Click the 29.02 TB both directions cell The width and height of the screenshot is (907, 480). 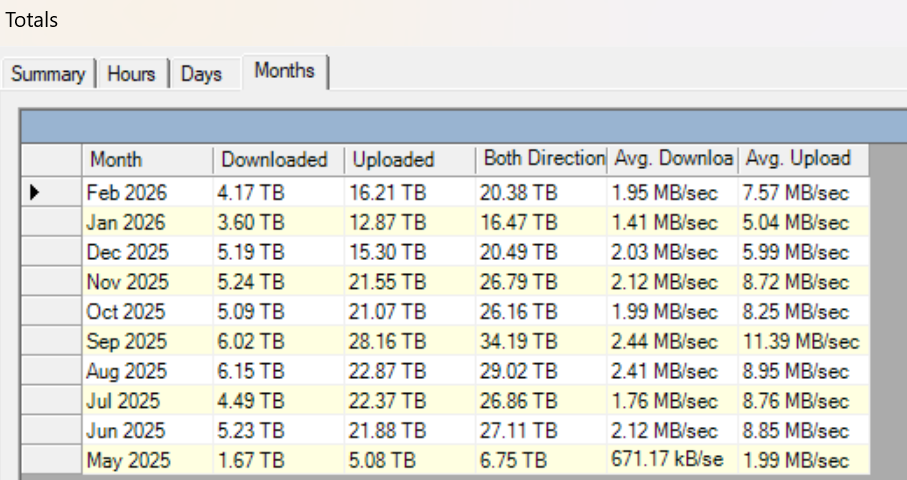pos(541,371)
